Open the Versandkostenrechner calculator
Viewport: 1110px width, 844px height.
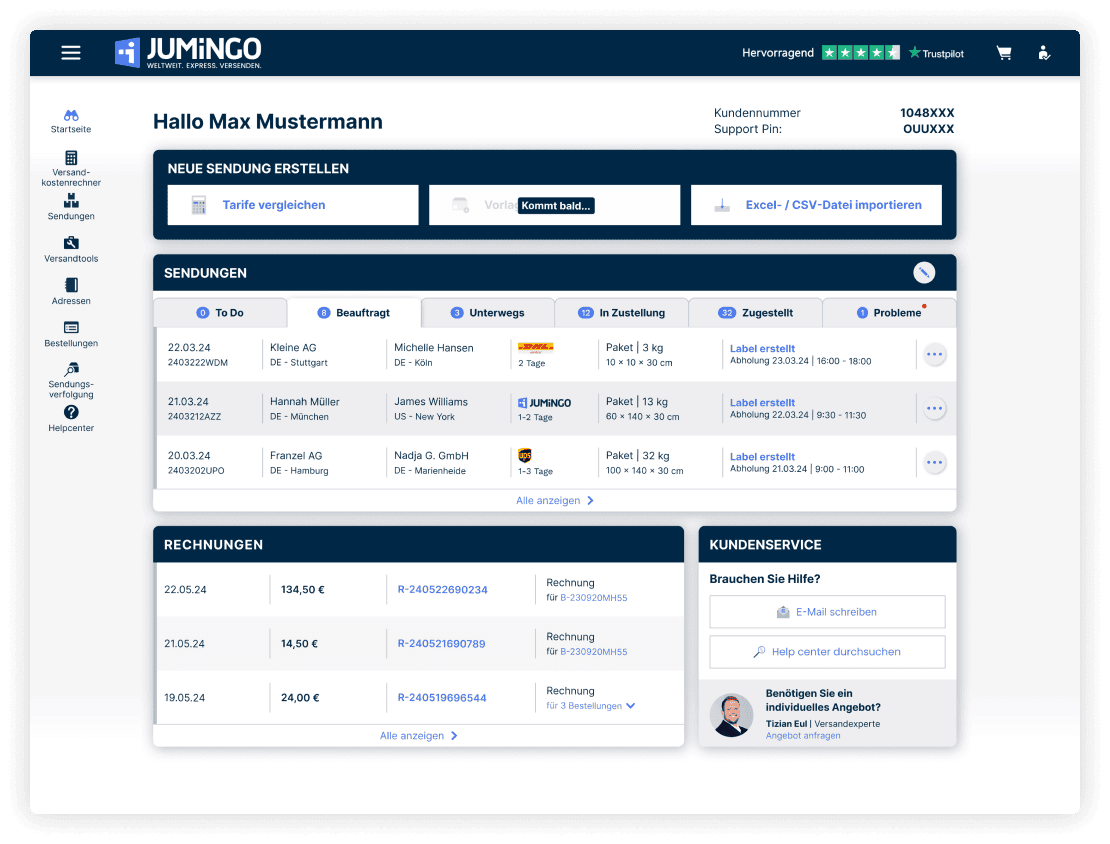[x=71, y=159]
